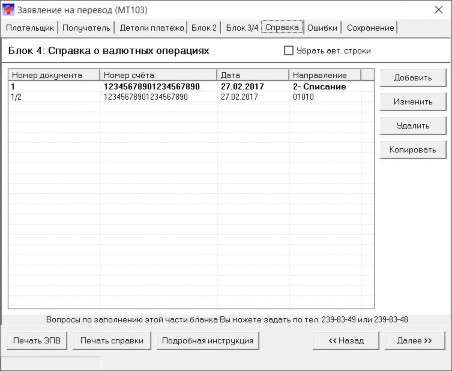Viewport: 452px width, 371px height.
Task: Enable the Убрать авт. строки checkbox
Action: click(x=288, y=51)
